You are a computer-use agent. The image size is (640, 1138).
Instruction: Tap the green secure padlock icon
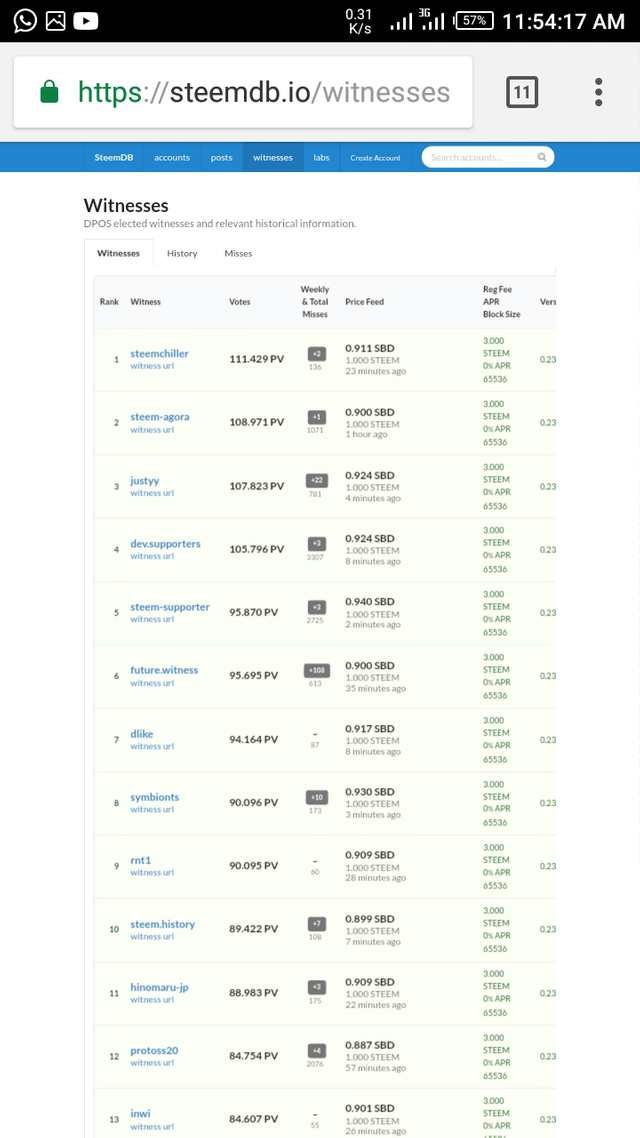coord(49,92)
